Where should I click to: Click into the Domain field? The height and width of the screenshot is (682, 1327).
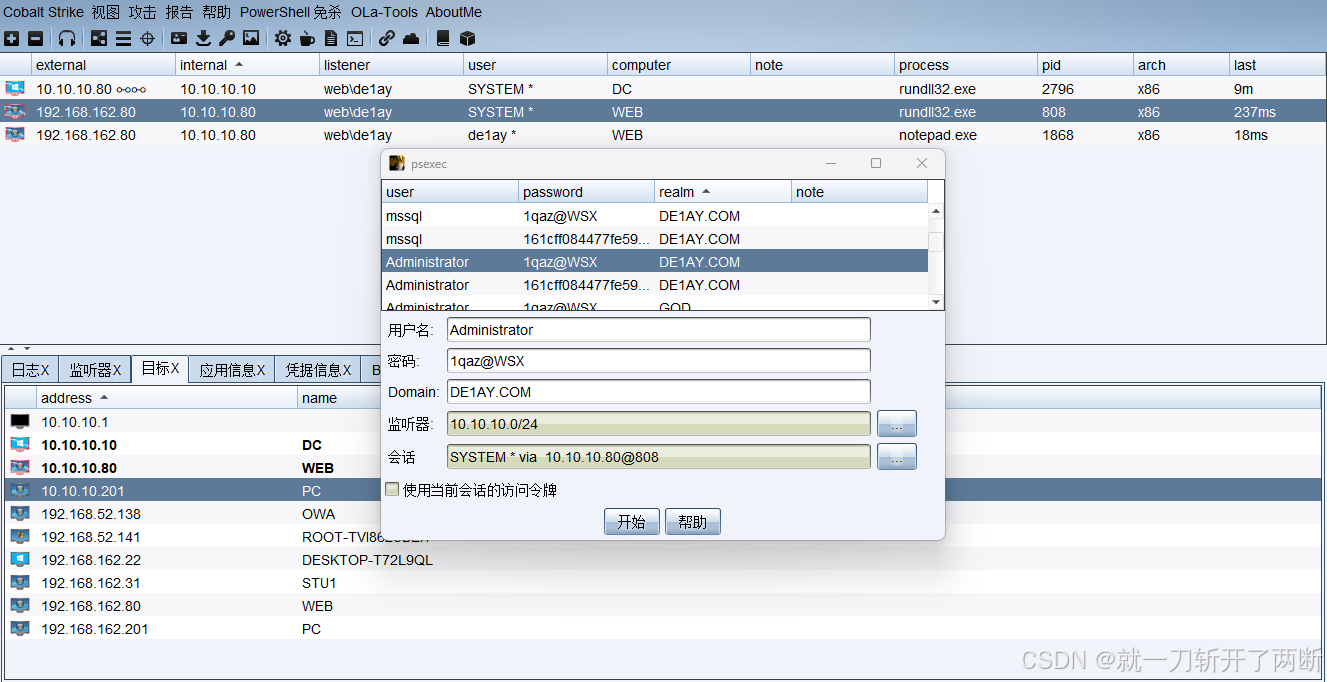click(659, 392)
